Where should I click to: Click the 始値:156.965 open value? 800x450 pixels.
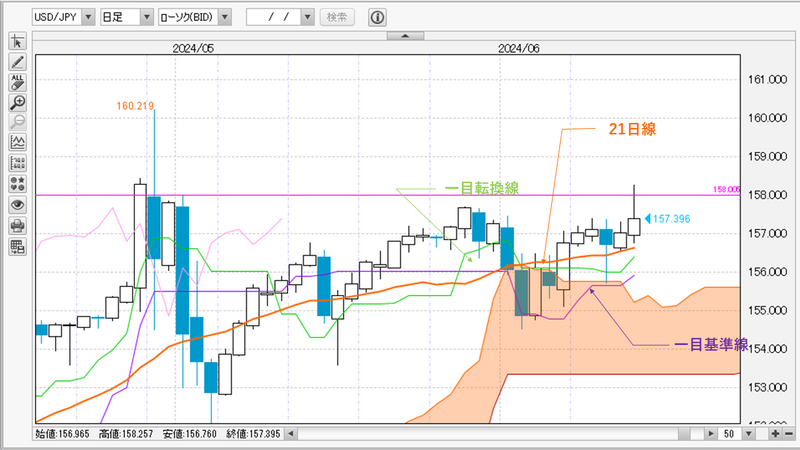62,434
